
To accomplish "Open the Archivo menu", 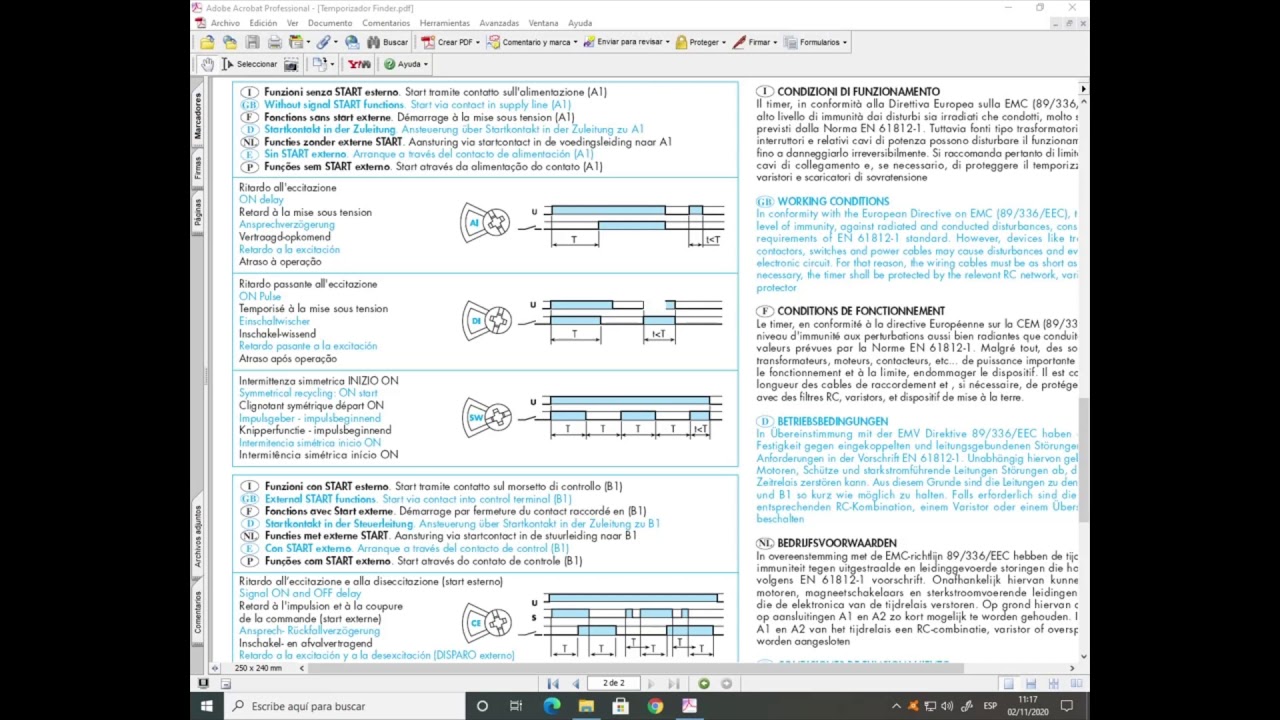I will [x=225, y=23].
